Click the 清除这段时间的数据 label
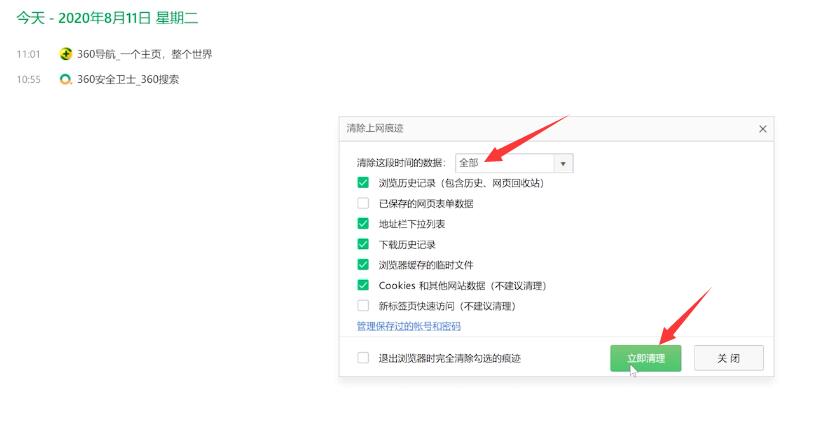 coord(401,163)
